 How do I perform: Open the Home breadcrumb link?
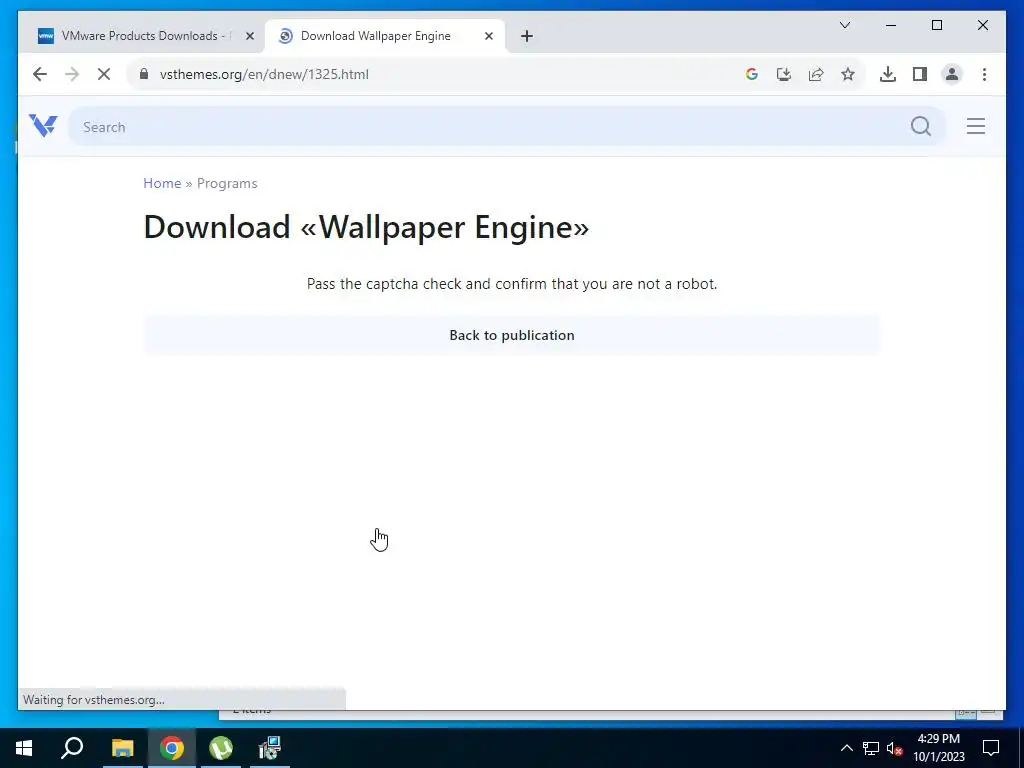(x=162, y=184)
